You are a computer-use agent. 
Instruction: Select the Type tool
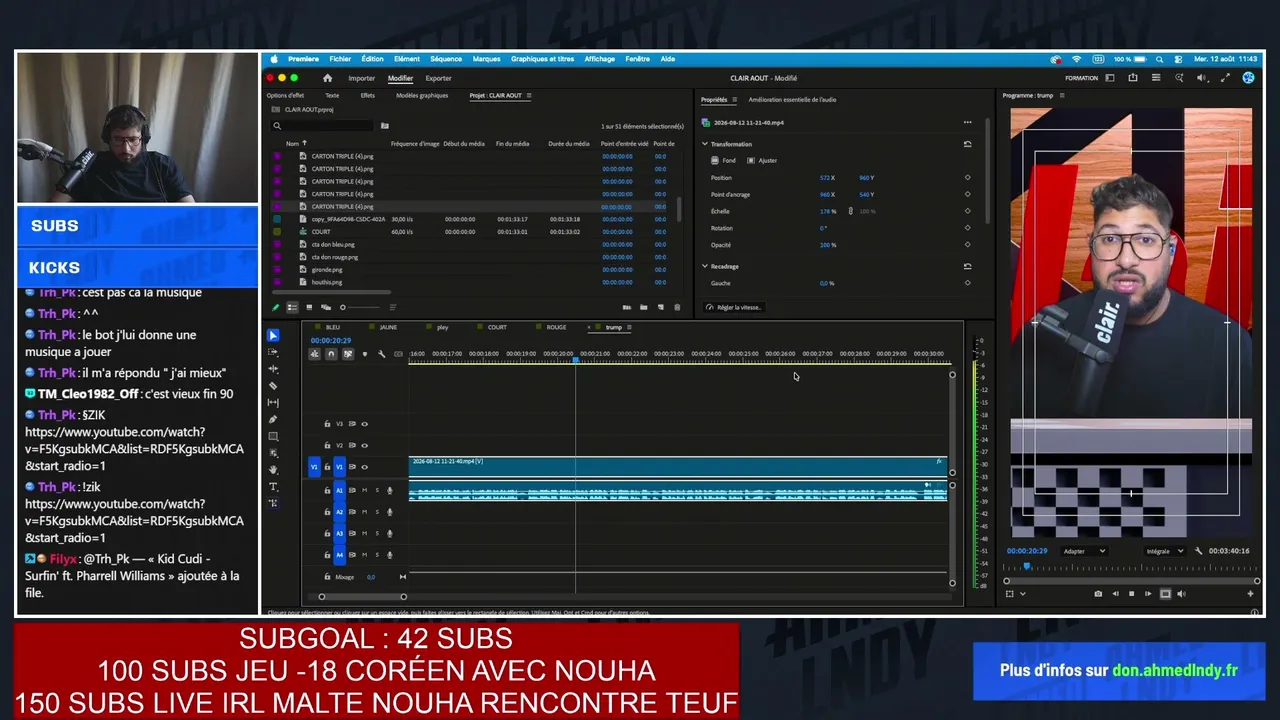pos(273,486)
